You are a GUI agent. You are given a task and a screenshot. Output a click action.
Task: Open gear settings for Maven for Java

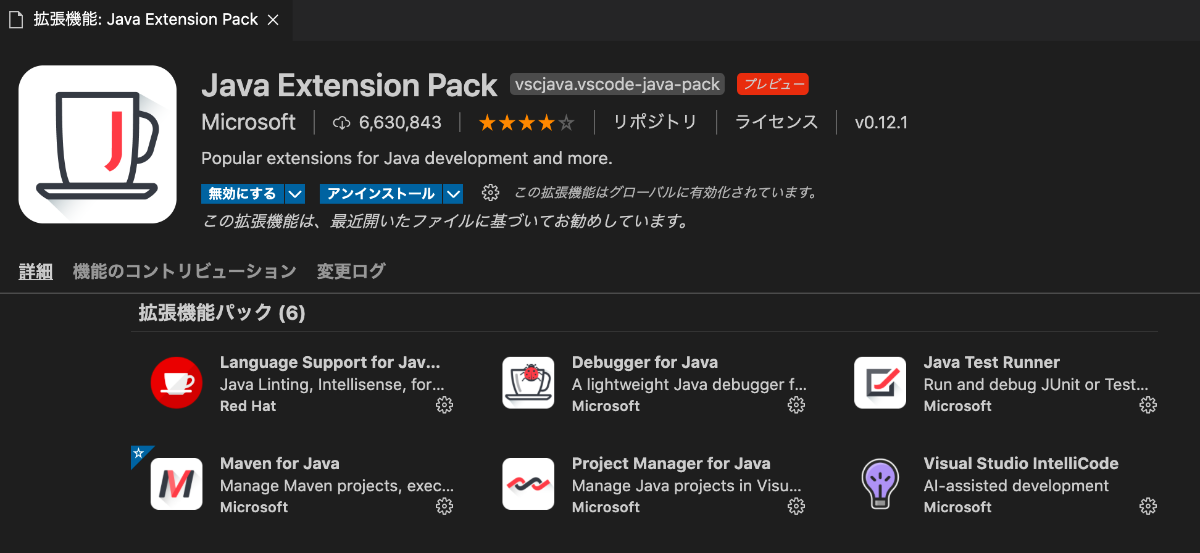[445, 506]
